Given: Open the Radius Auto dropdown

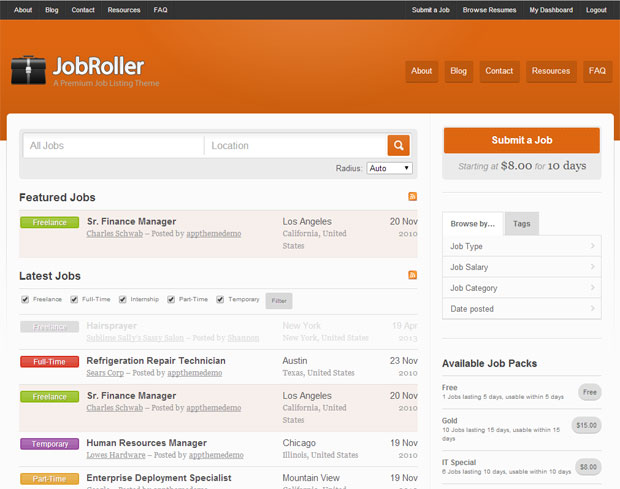Looking at the screenshot, I should 389,168.
